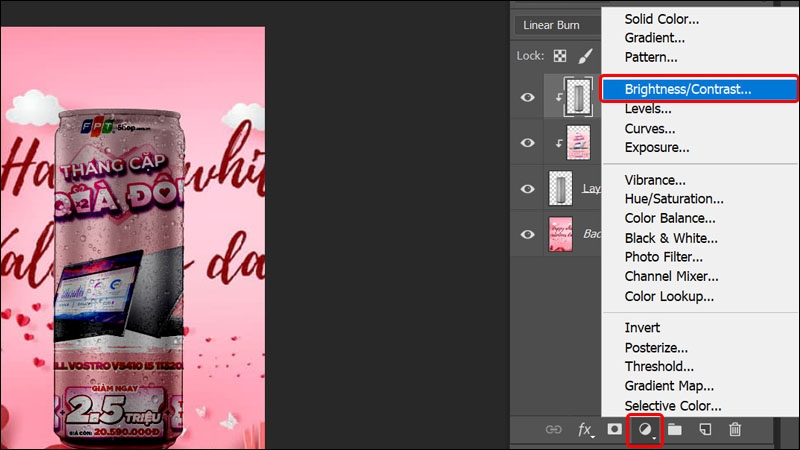Add a layer mask
800x450 pixels.
point(614,429)
